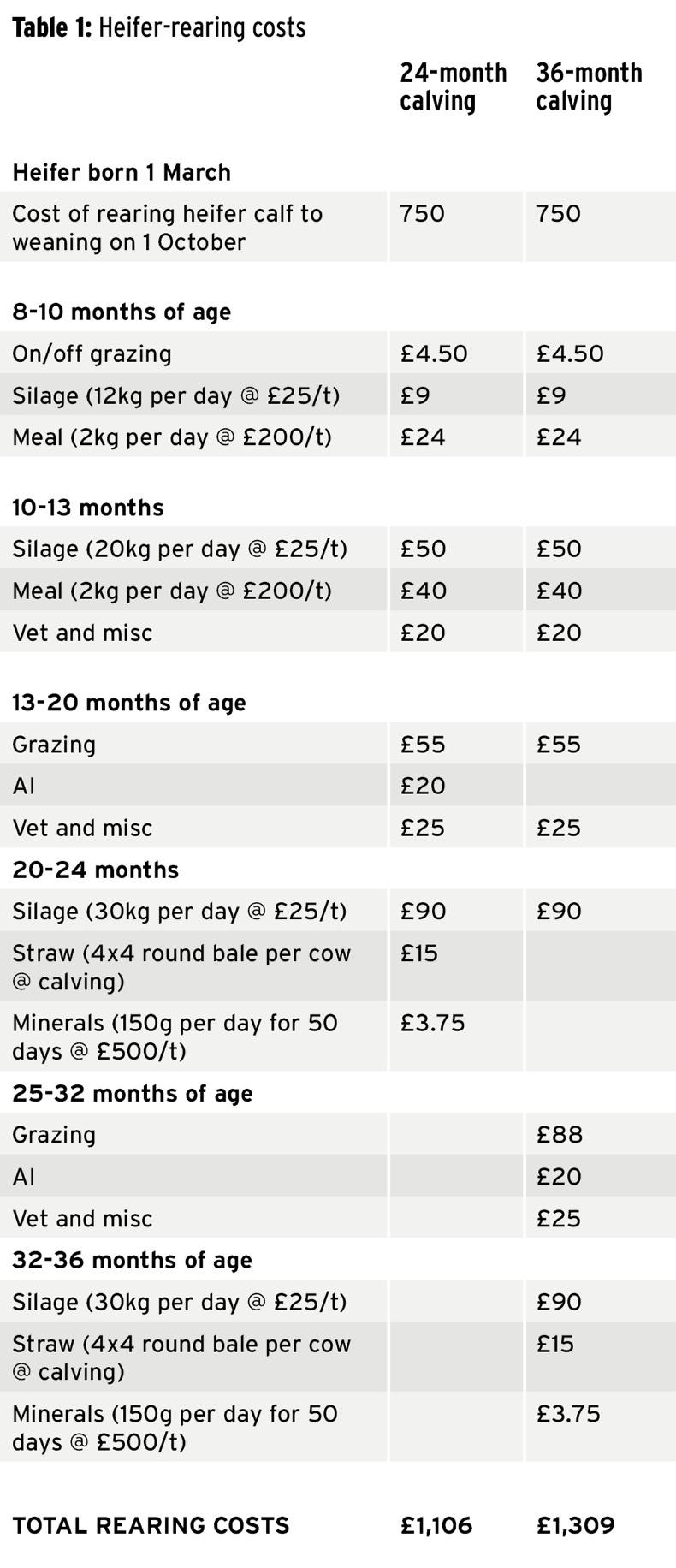
Task: Click the 10-13 months section heading
Action: tap(88, 507)
